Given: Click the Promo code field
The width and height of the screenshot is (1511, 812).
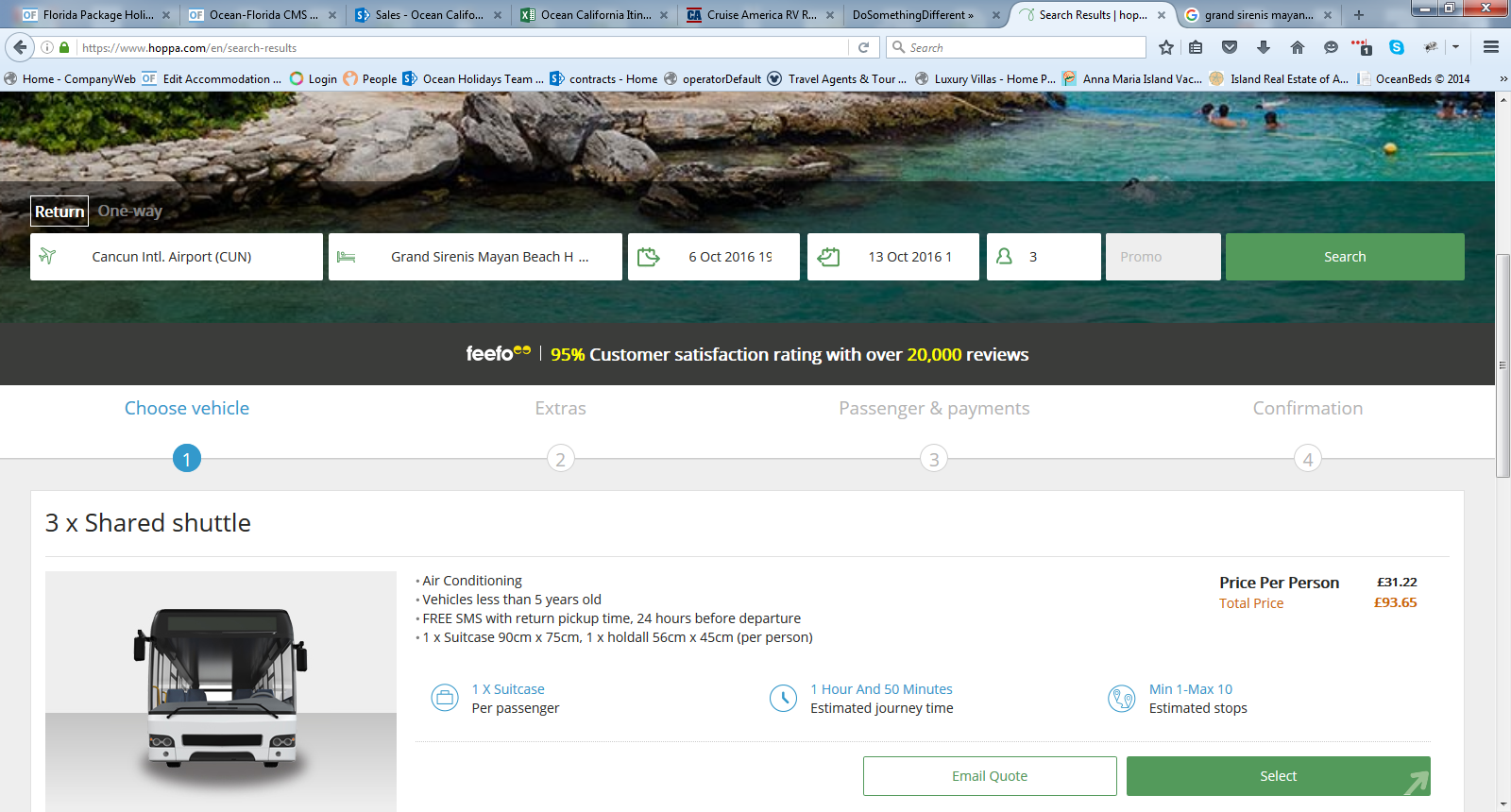Looking at the screenshot, I should coord(1163,257).
